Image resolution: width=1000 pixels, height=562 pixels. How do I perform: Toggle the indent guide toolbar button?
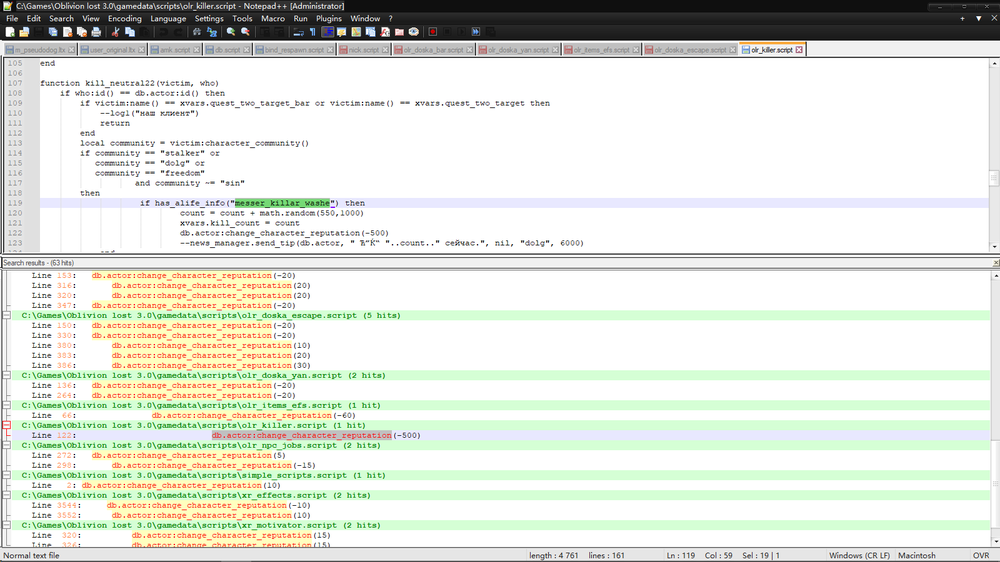(x=328, y=32)
